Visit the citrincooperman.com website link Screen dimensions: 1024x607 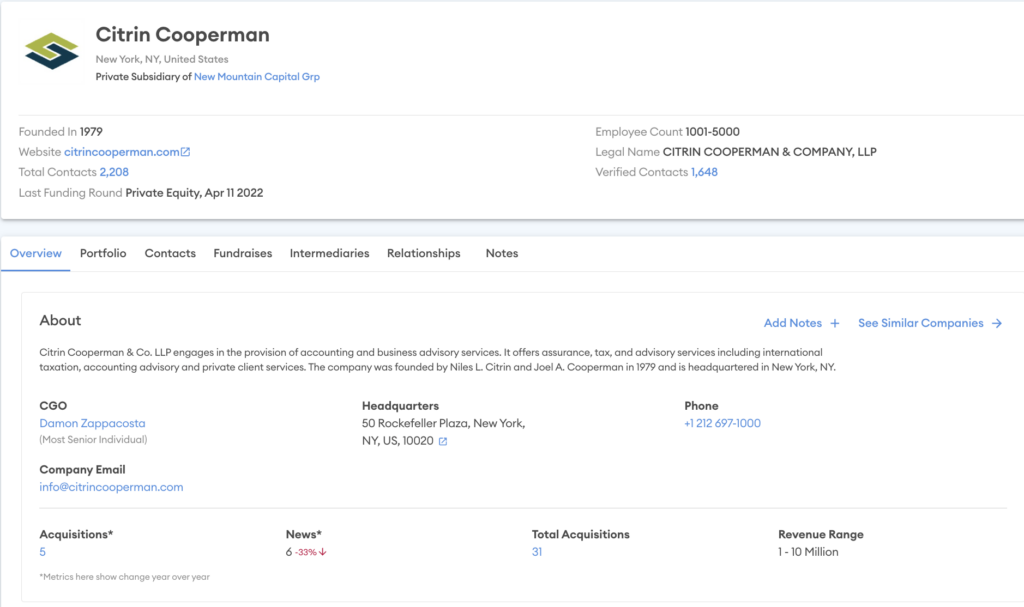tap(121, 152)
